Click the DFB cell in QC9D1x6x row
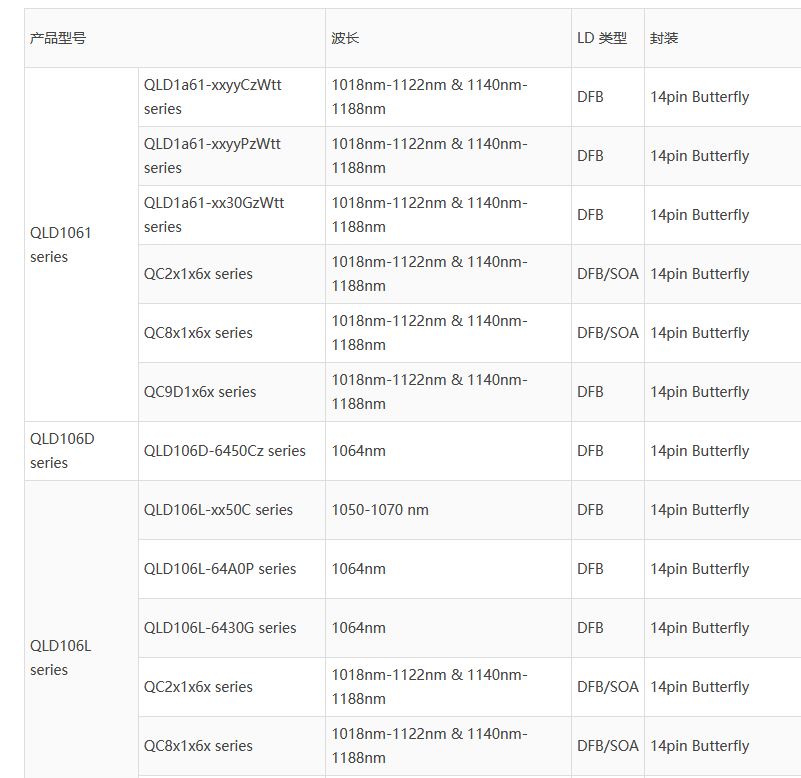This screenshot has height=778, width=801. coord(590,392)
